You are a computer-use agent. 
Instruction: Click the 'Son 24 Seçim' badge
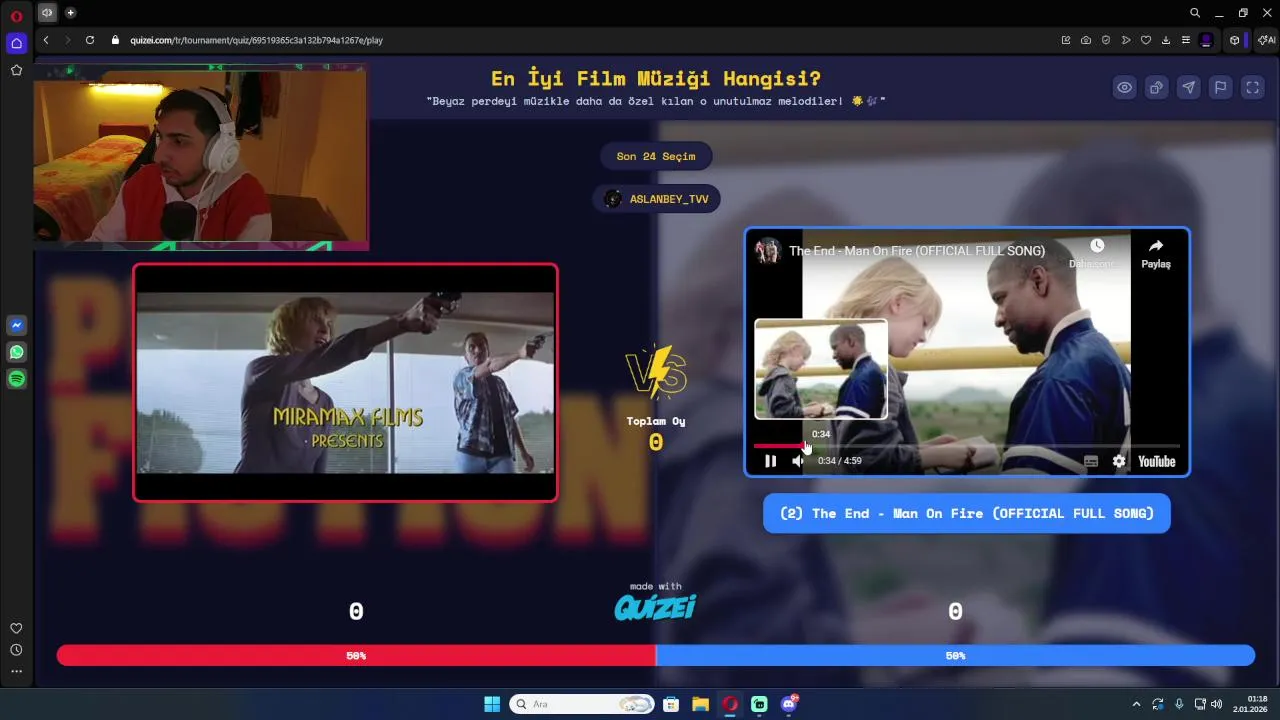[656, 156]
